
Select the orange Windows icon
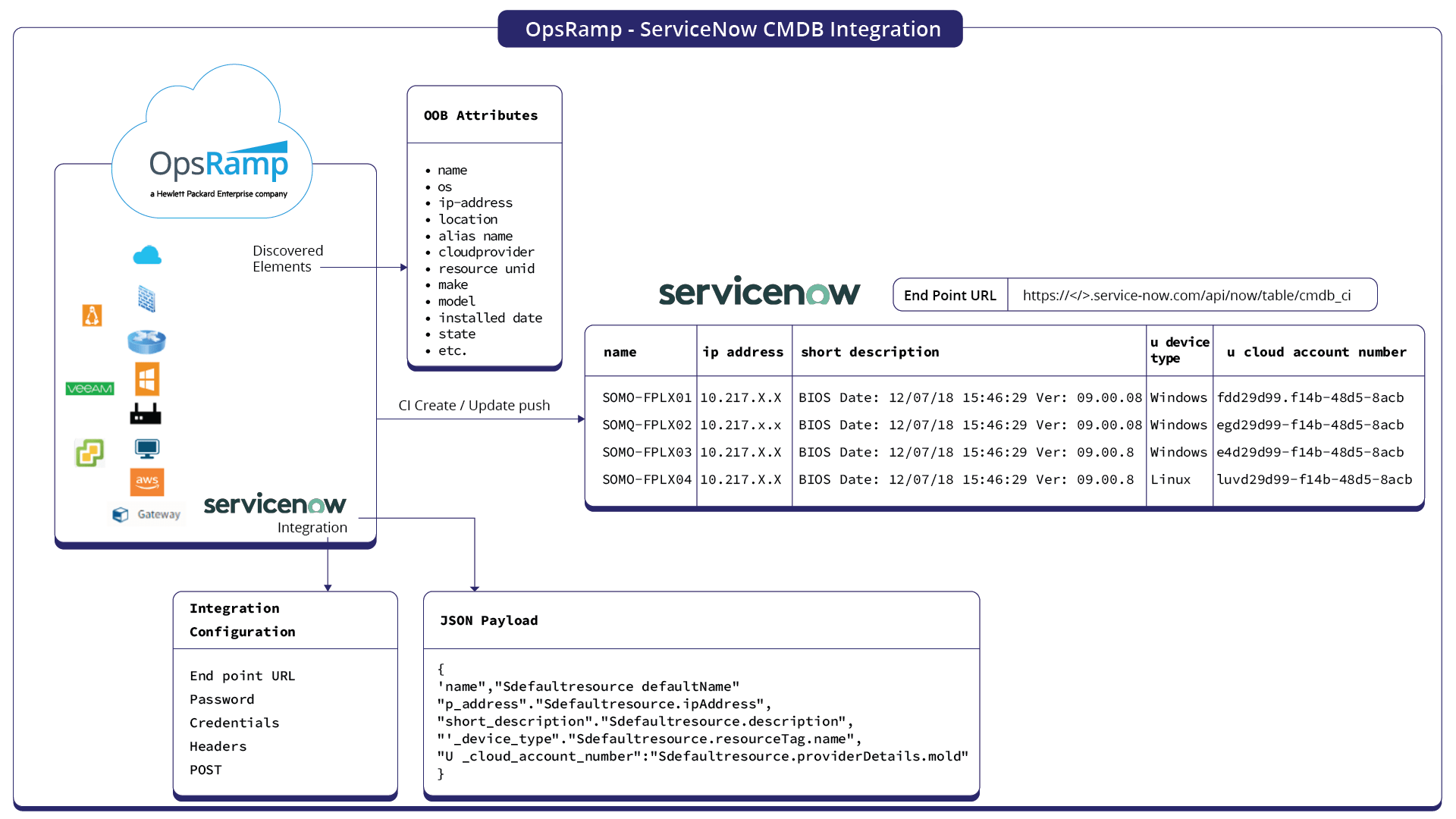[147, 379]
